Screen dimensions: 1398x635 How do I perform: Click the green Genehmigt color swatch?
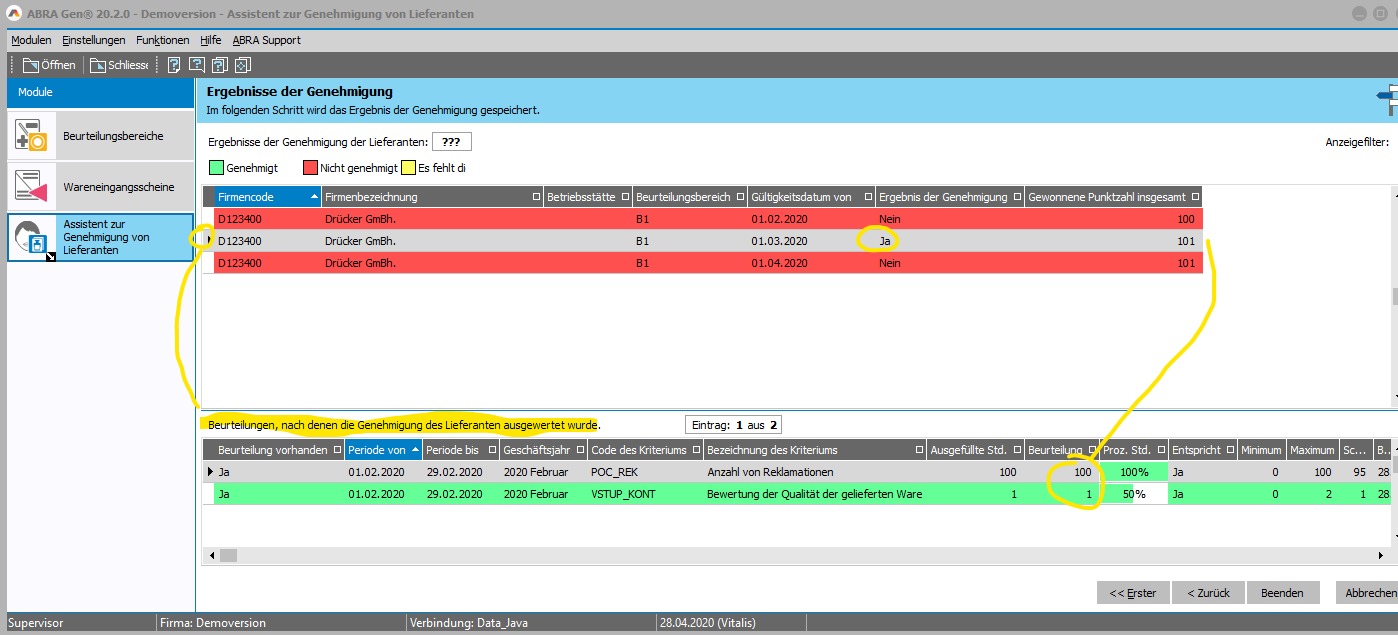click(216, 168)
